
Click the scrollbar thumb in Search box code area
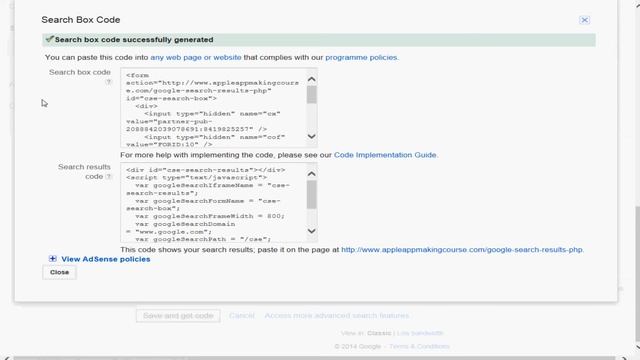(x=311, y=95)
